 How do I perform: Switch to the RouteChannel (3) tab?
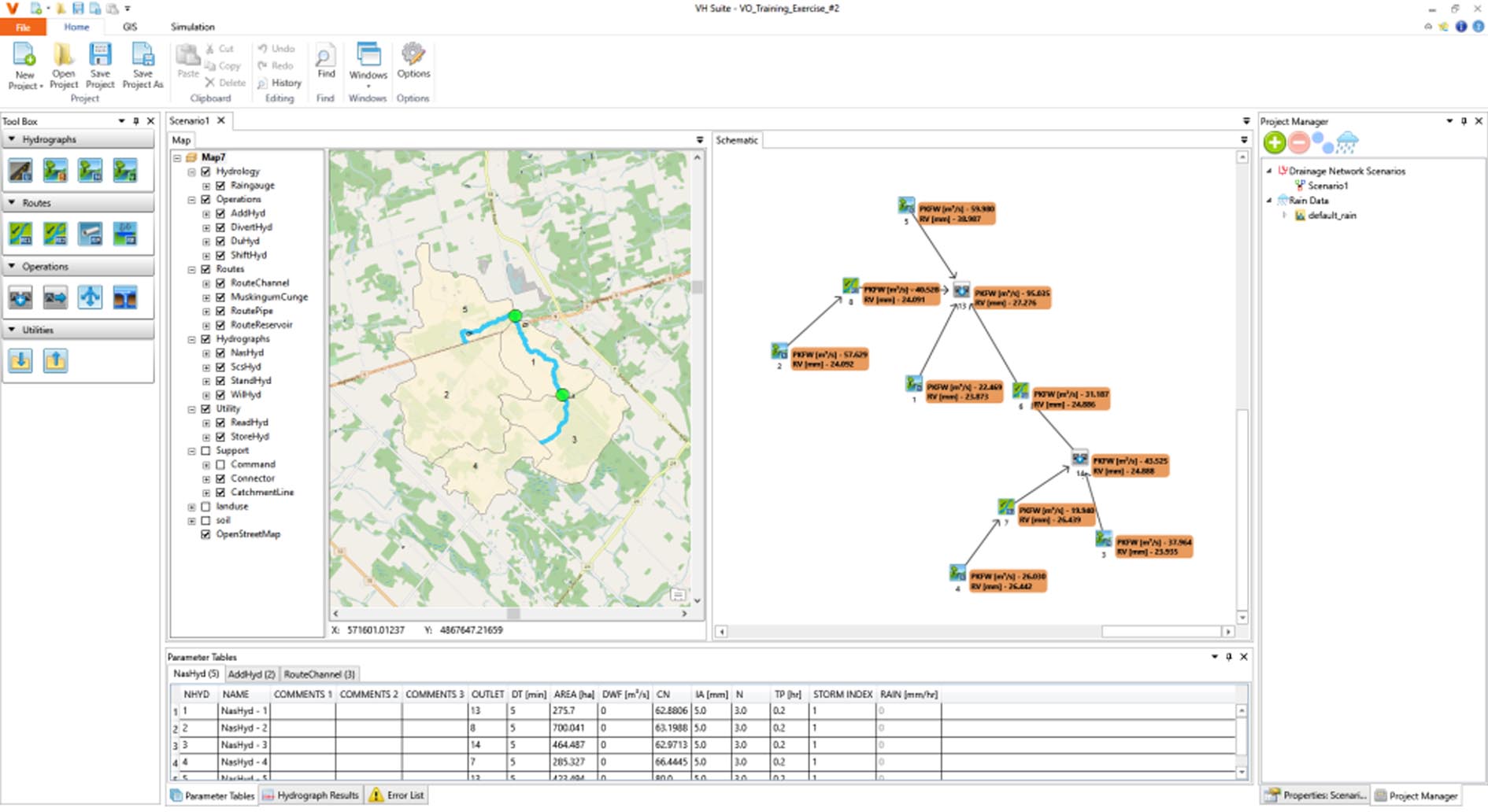[x=319, y=674]
